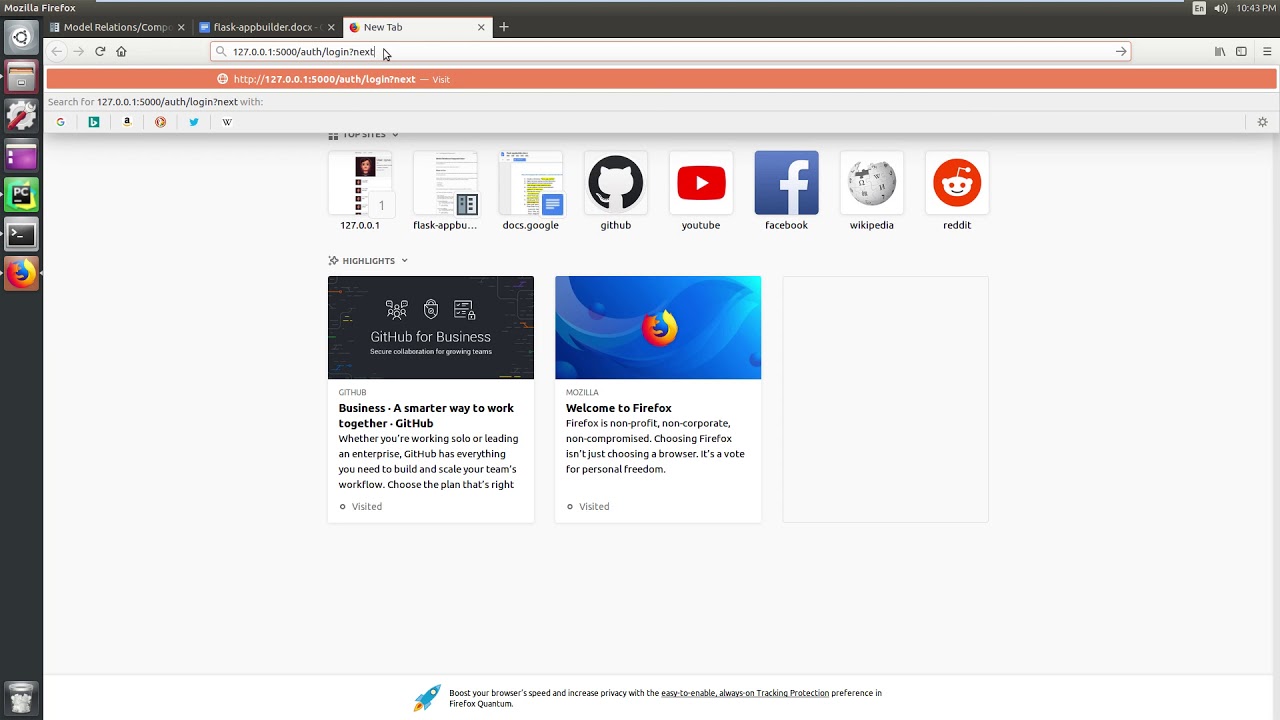Search with Twitter one-off engine
Viewport: 1280px width, 720px height.
point(194,122)
